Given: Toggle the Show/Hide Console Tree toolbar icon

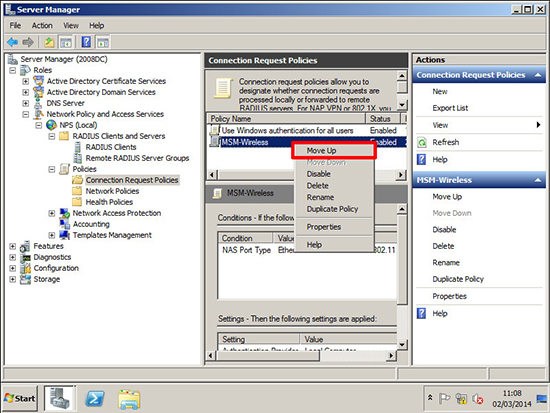Looking at the screenshot, I should 66,42.
